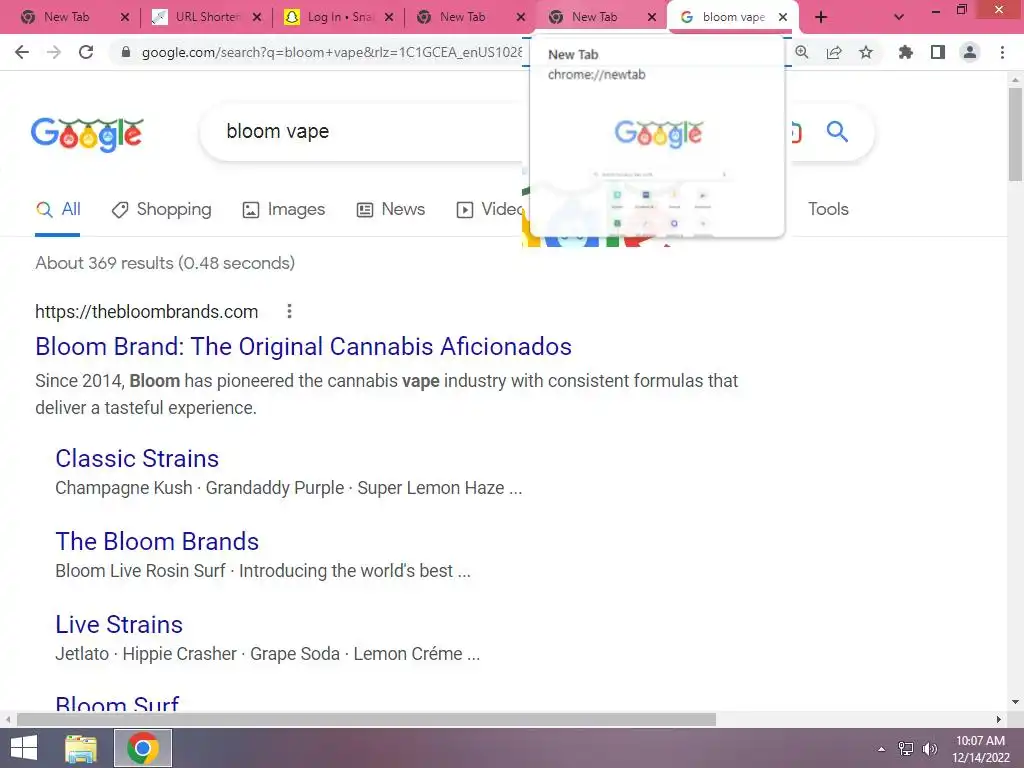Switch to Shopping results
Image resolution: width=1024 pixels, height=768 pixels.
point(161,209)
